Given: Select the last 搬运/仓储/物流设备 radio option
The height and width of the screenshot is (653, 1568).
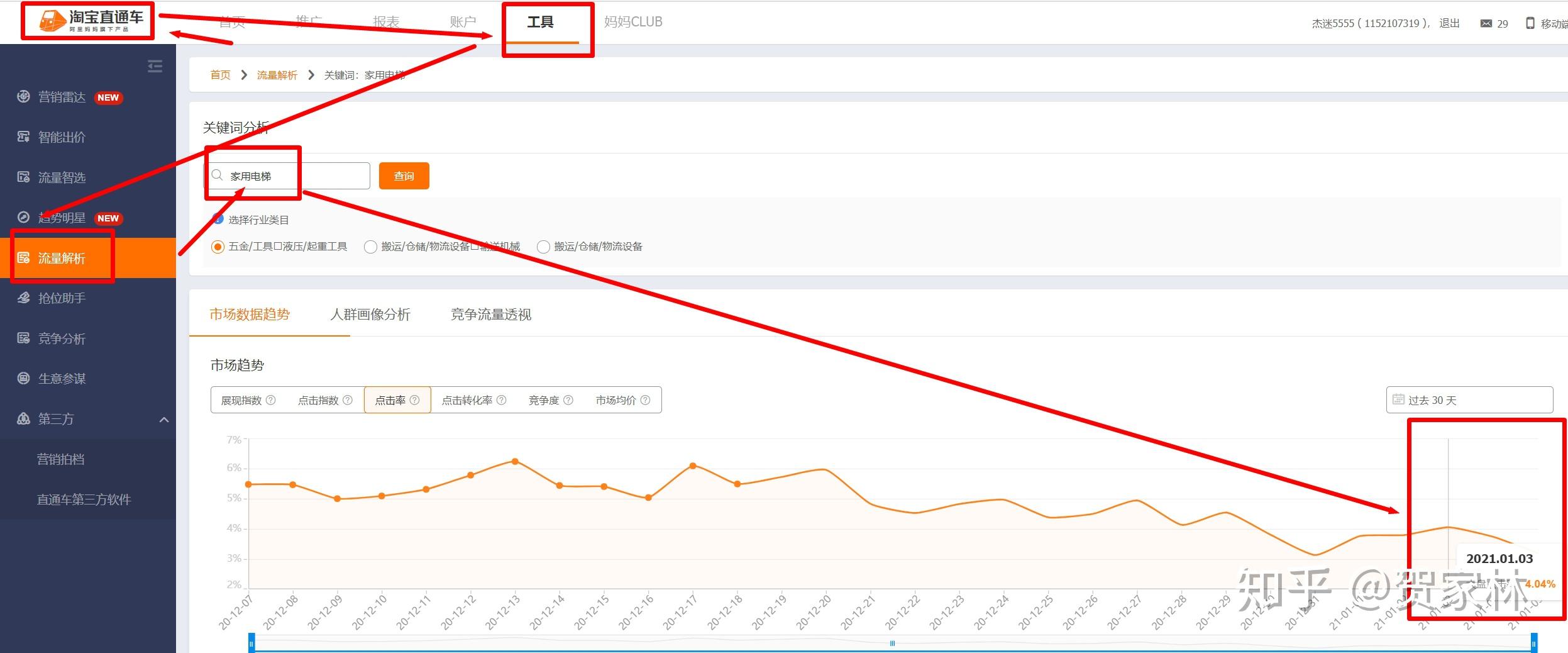Looking at the screenshot, I should [x=543, y=247].
